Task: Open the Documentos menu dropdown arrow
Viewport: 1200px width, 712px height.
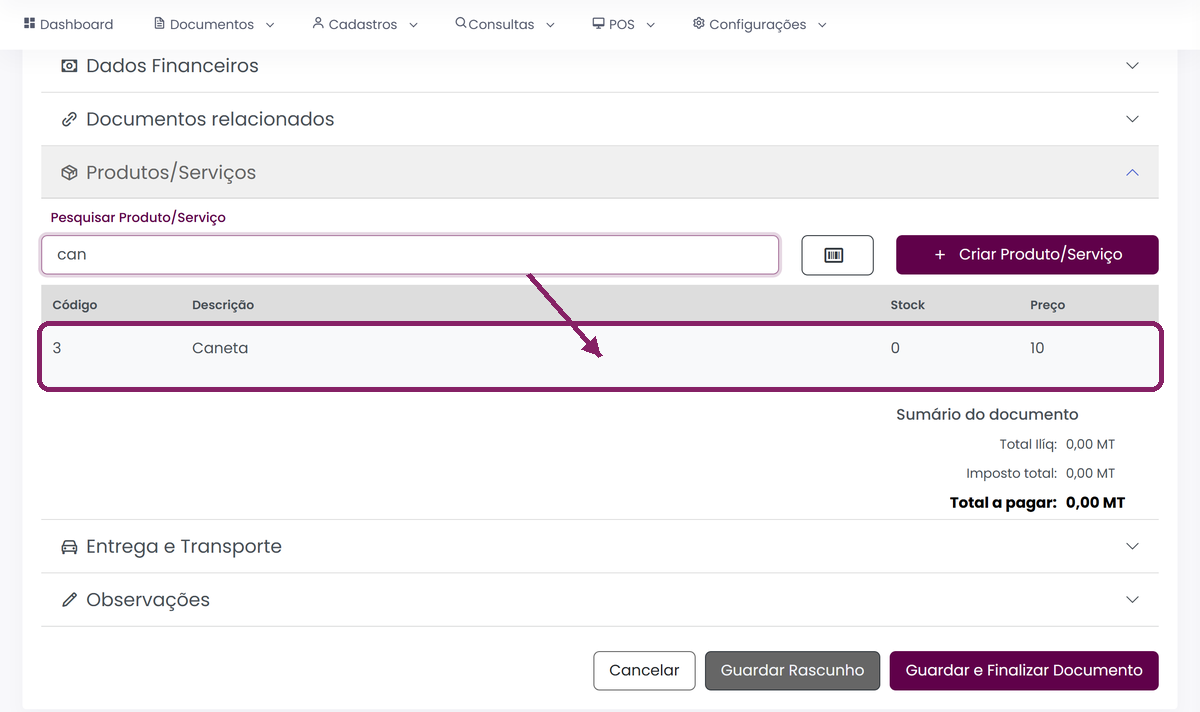Action: coord(270,25)
